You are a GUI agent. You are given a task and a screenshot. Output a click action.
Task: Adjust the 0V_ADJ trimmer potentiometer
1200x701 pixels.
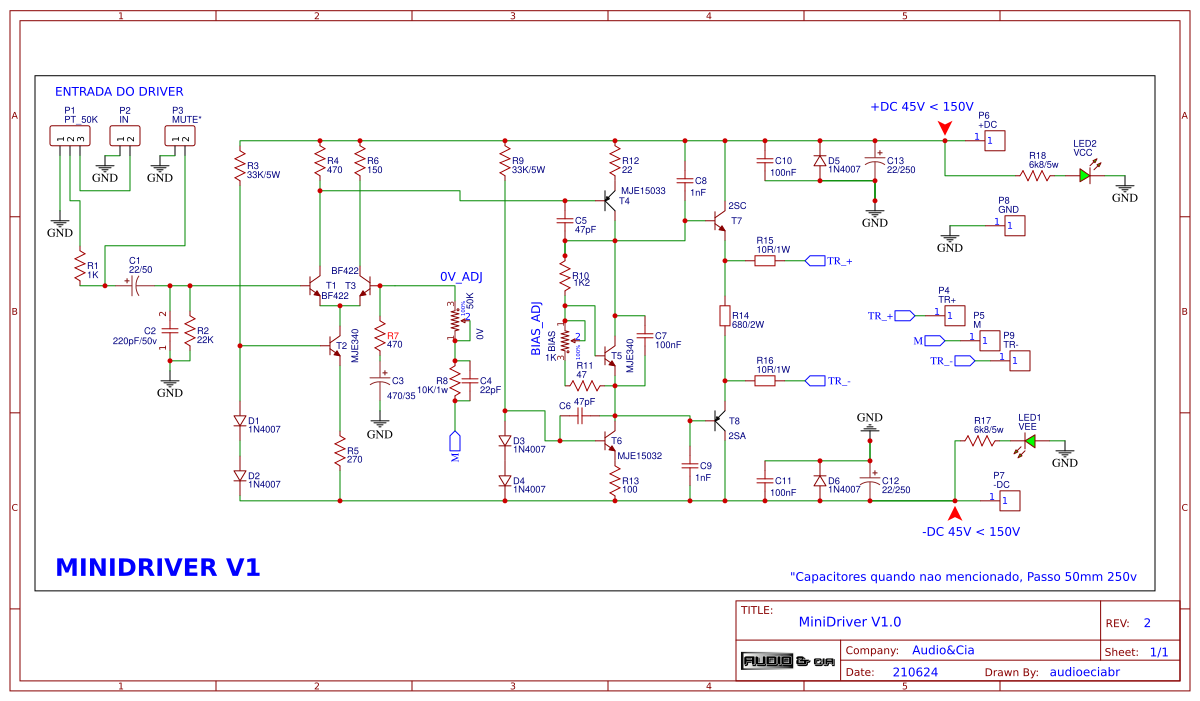(455, 320)
